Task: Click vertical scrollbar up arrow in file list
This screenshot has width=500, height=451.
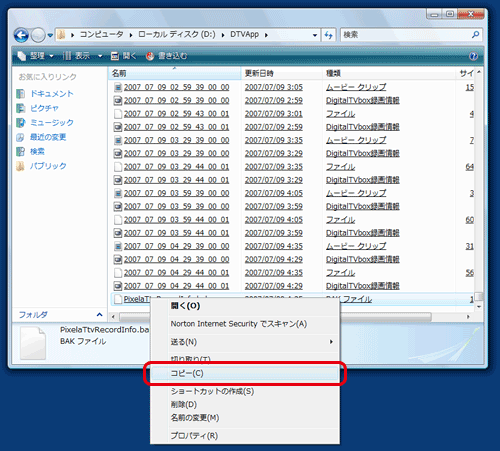Action: pos(479,72)
